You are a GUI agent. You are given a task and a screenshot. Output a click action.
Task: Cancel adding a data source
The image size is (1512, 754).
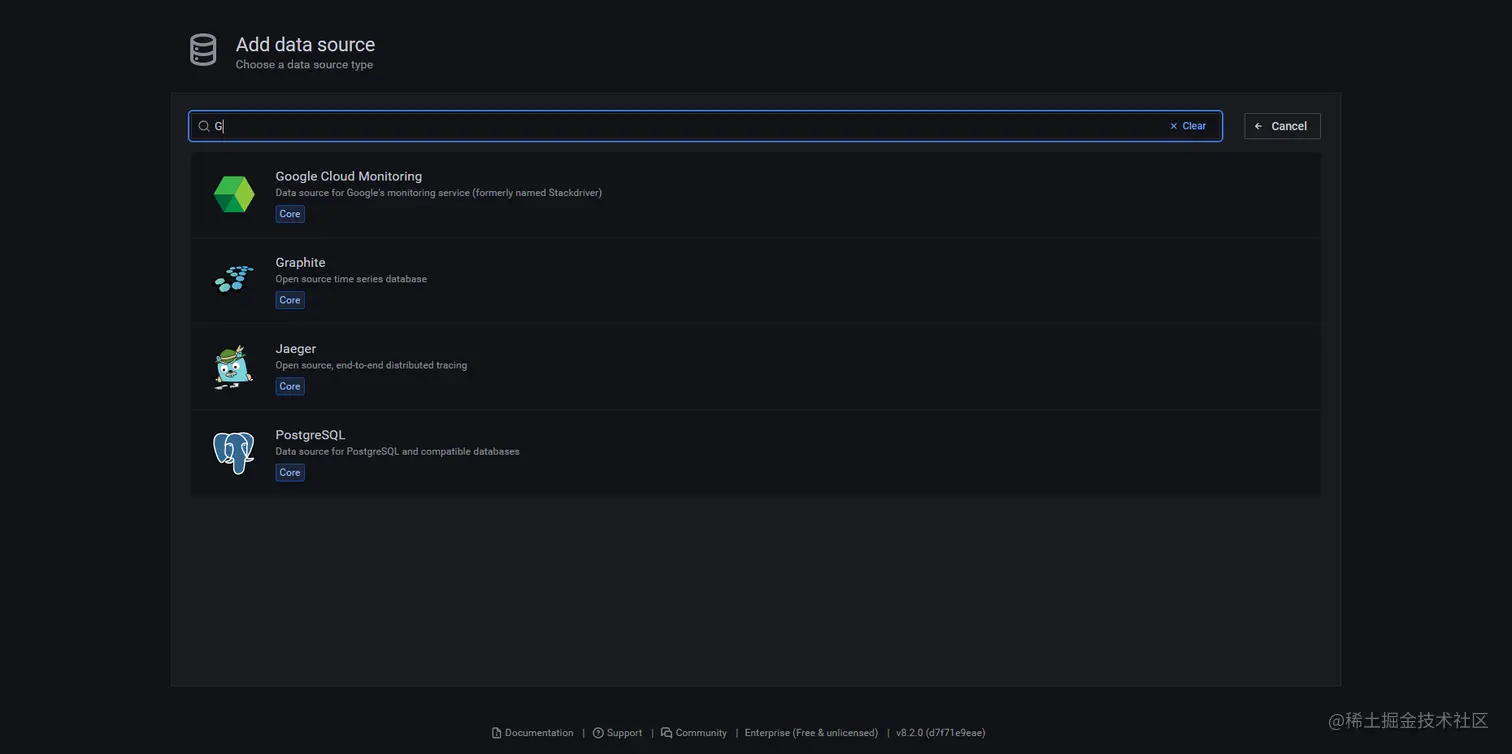pos(1282,126)
